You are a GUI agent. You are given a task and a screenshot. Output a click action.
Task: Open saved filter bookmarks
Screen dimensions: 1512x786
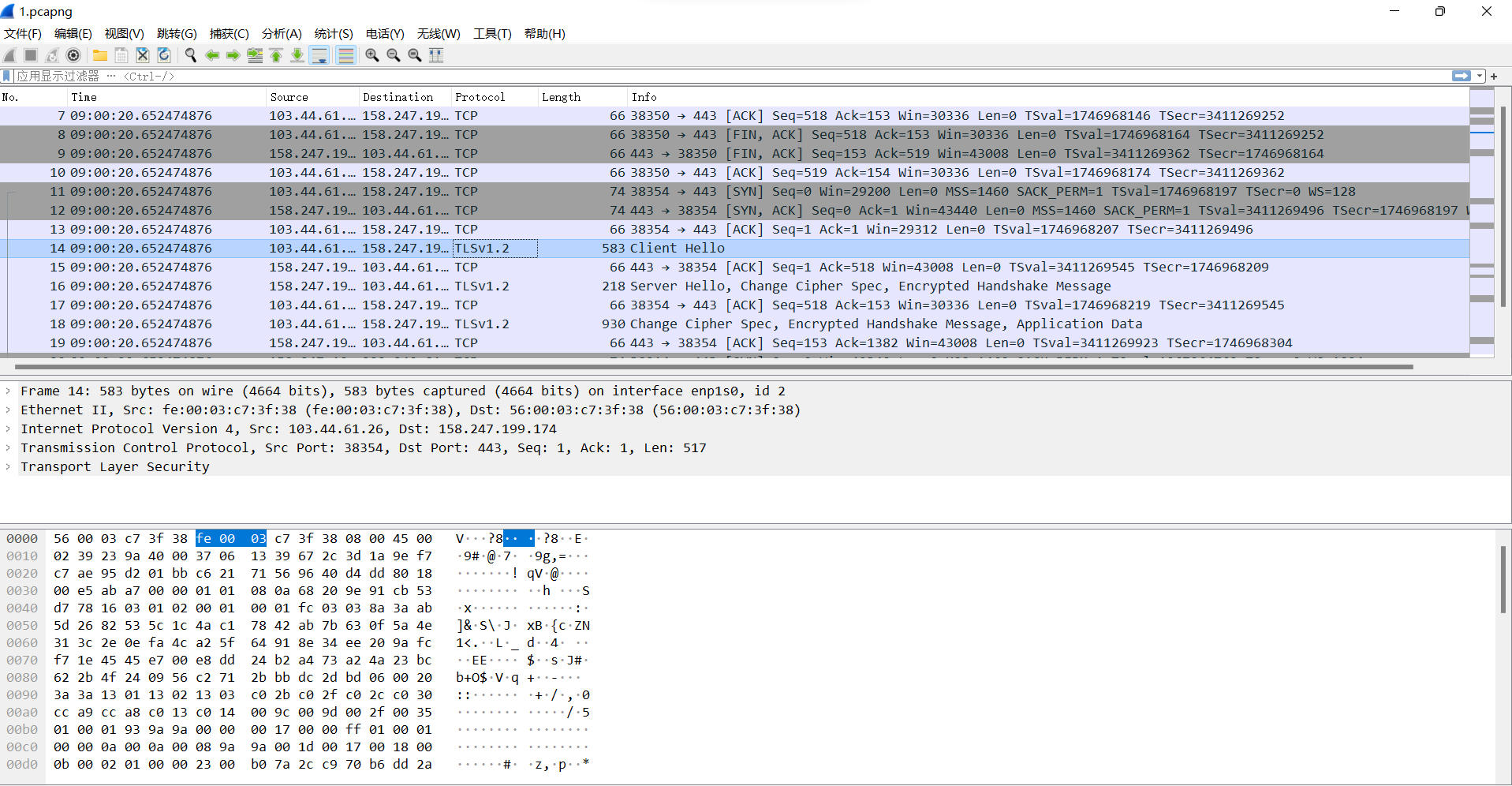7,77
